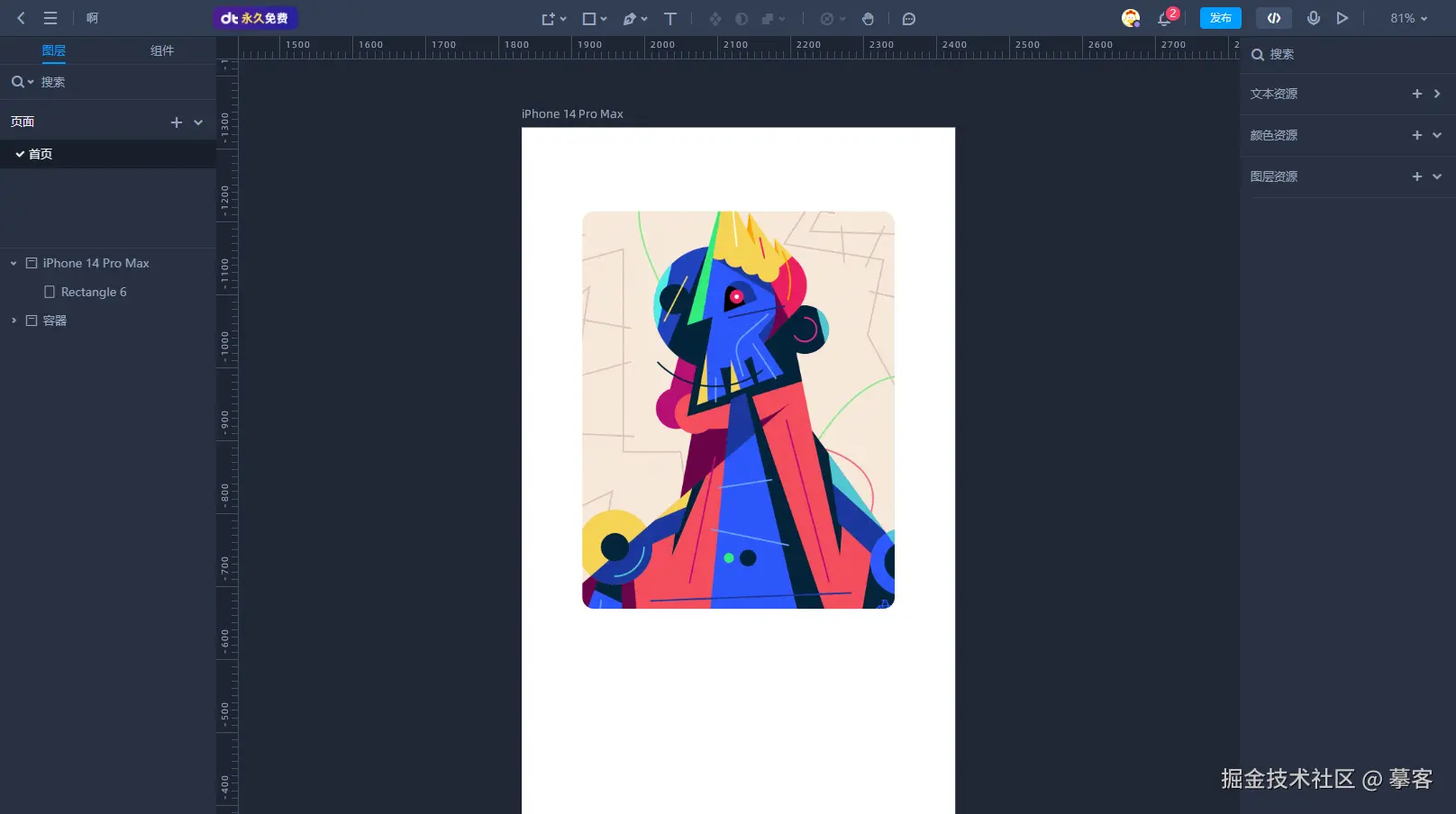Click the 文本资源 label
Image resolution: width=1456 pixels, height=814 pixels.
[x=1274, y=94]
